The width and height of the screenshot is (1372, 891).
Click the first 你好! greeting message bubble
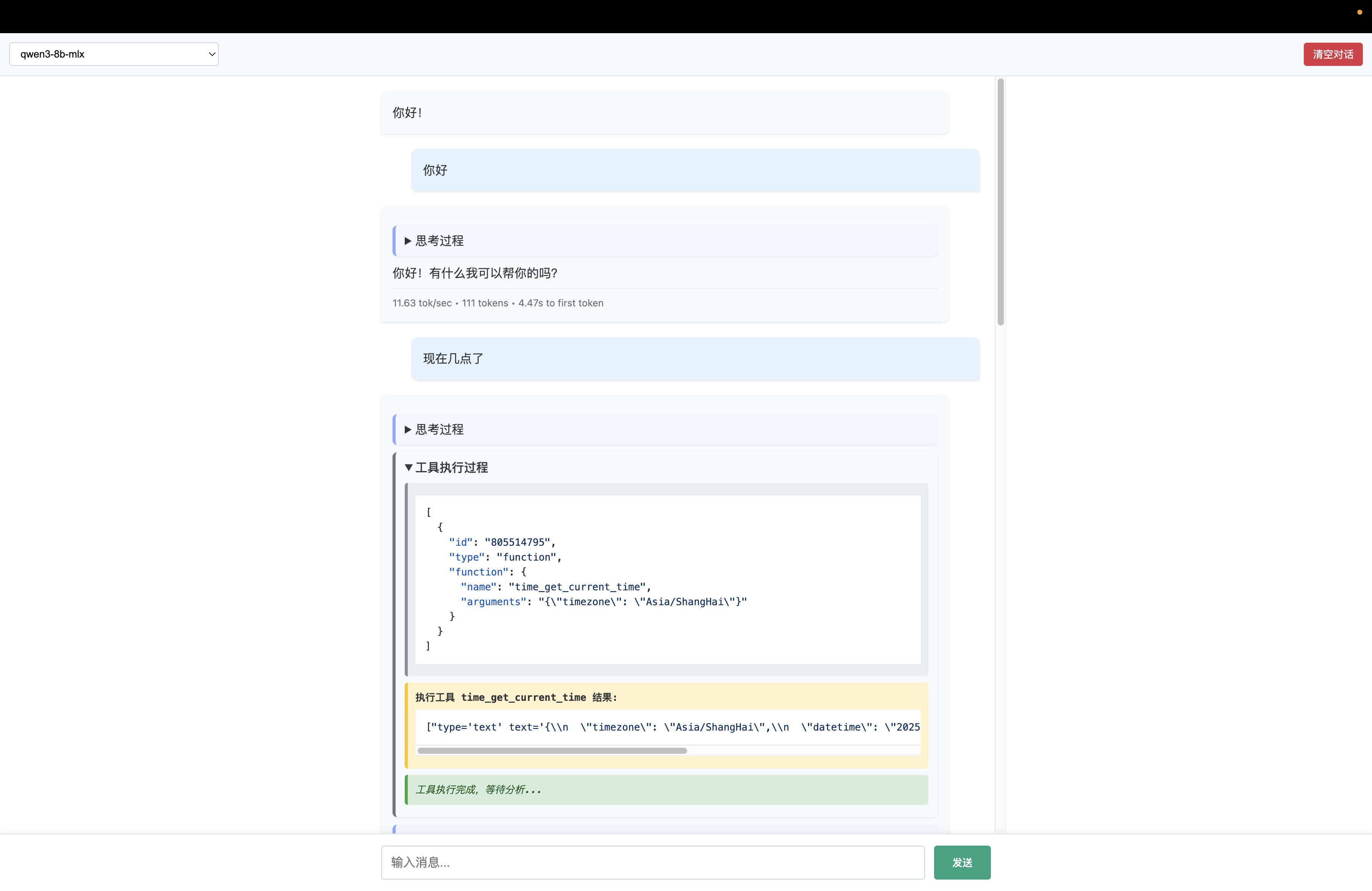point(664,113)
